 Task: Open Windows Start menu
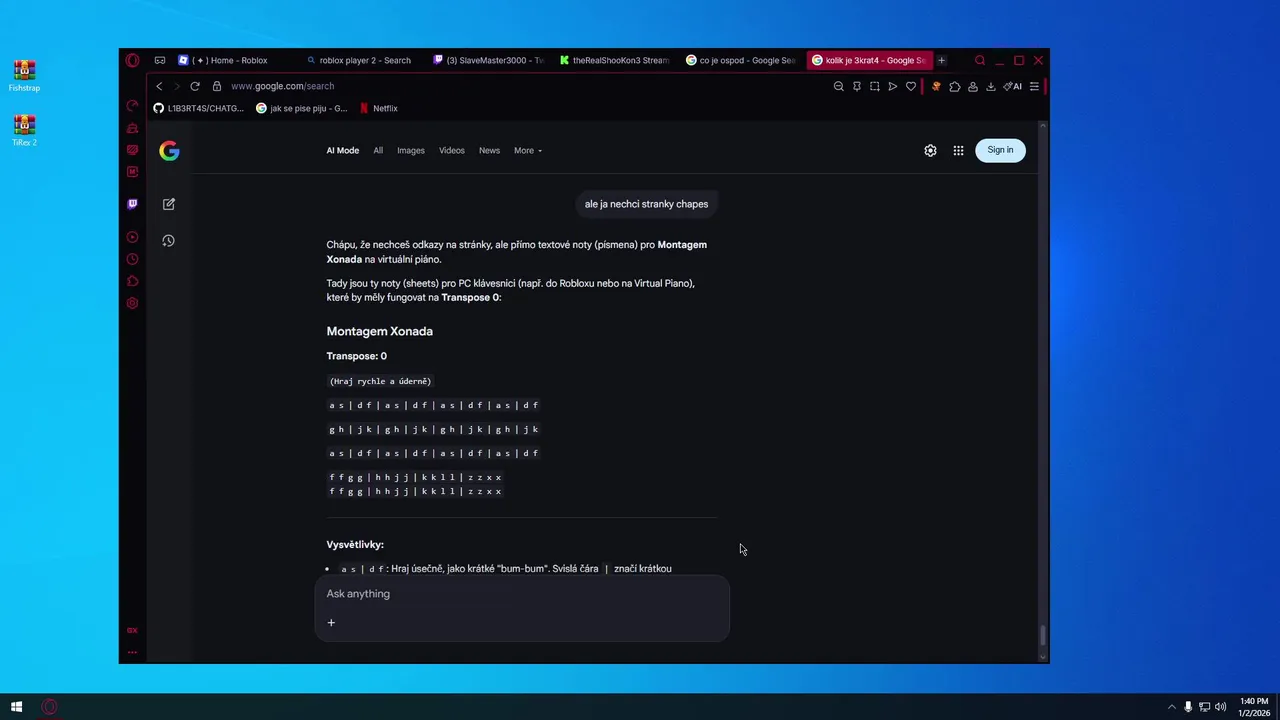(x=17, y=707)
